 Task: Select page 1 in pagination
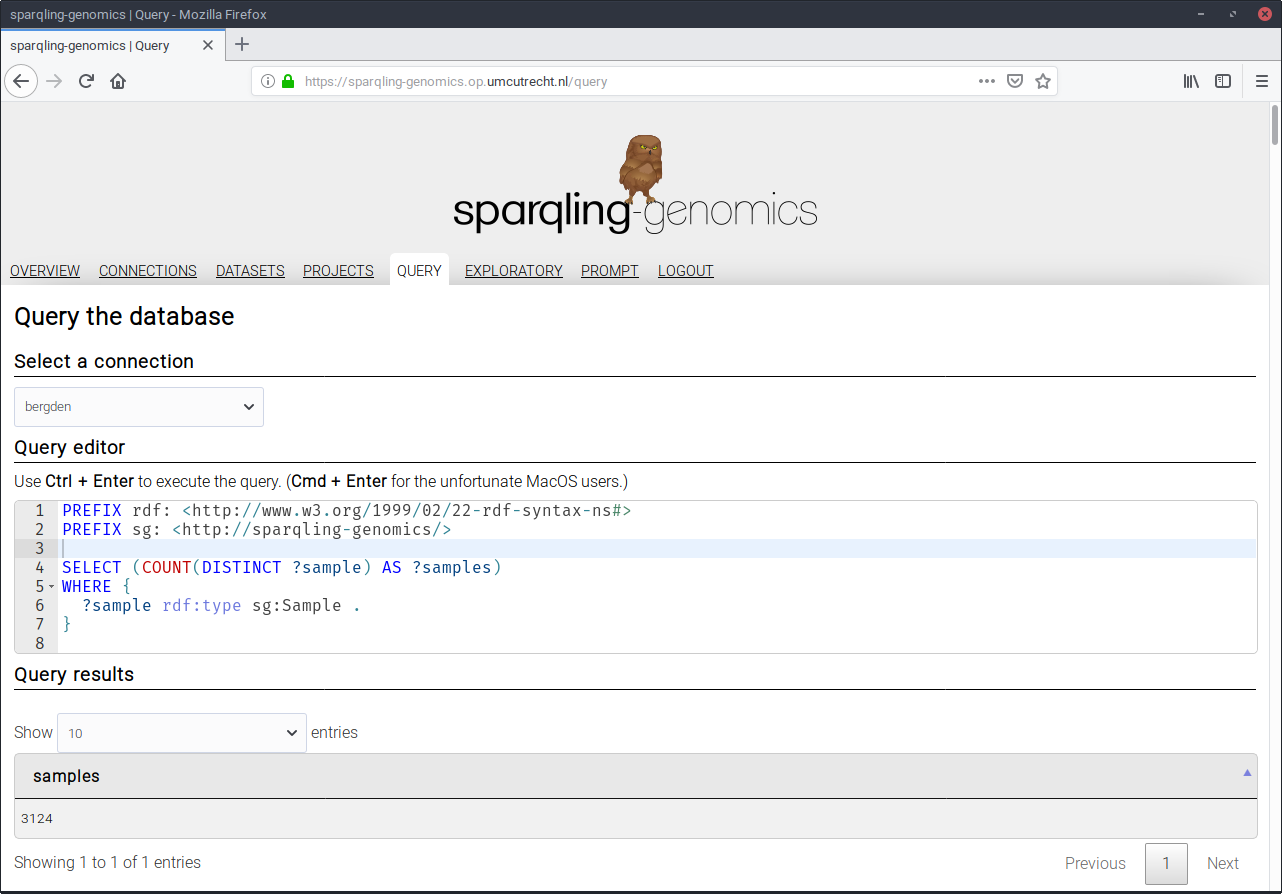pyautogui.click(x=1166, y=863)
